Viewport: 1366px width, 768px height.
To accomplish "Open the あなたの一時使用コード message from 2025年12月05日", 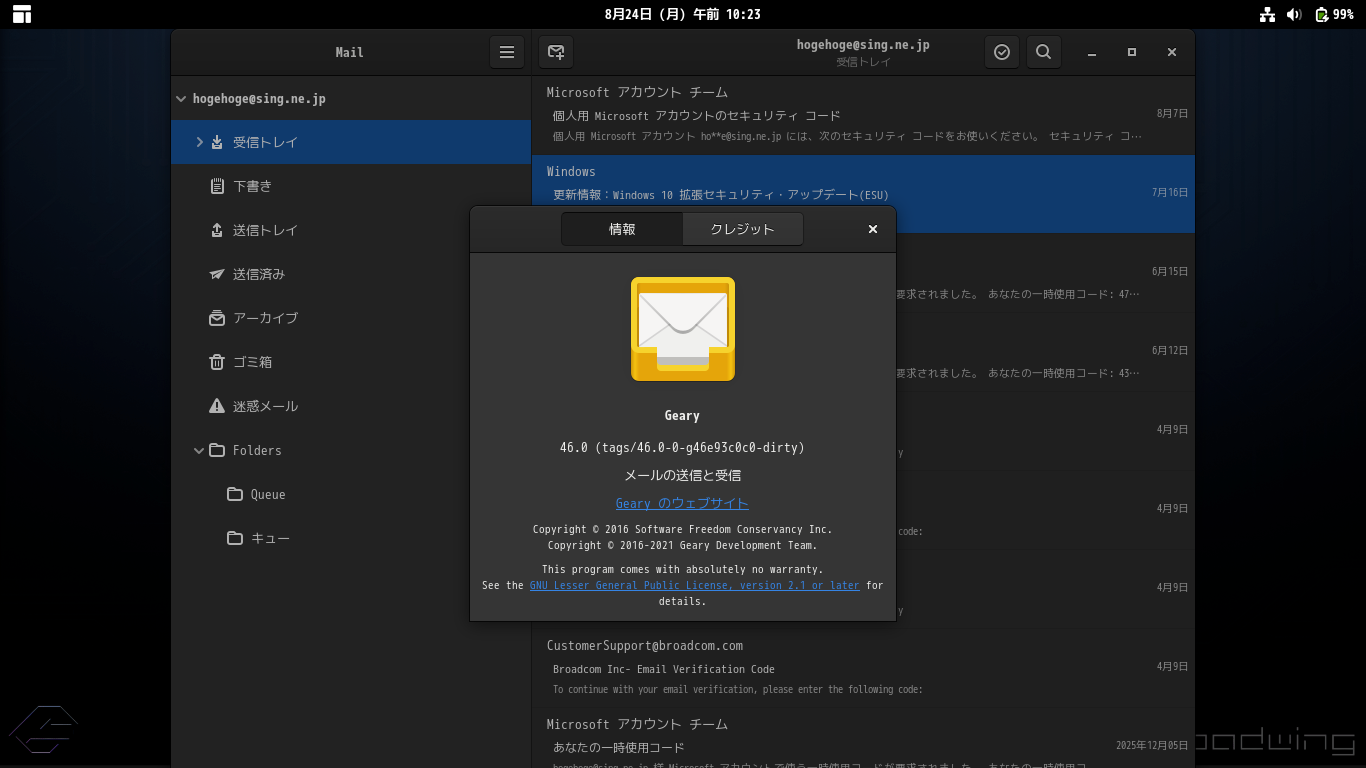I will [863, 738].
